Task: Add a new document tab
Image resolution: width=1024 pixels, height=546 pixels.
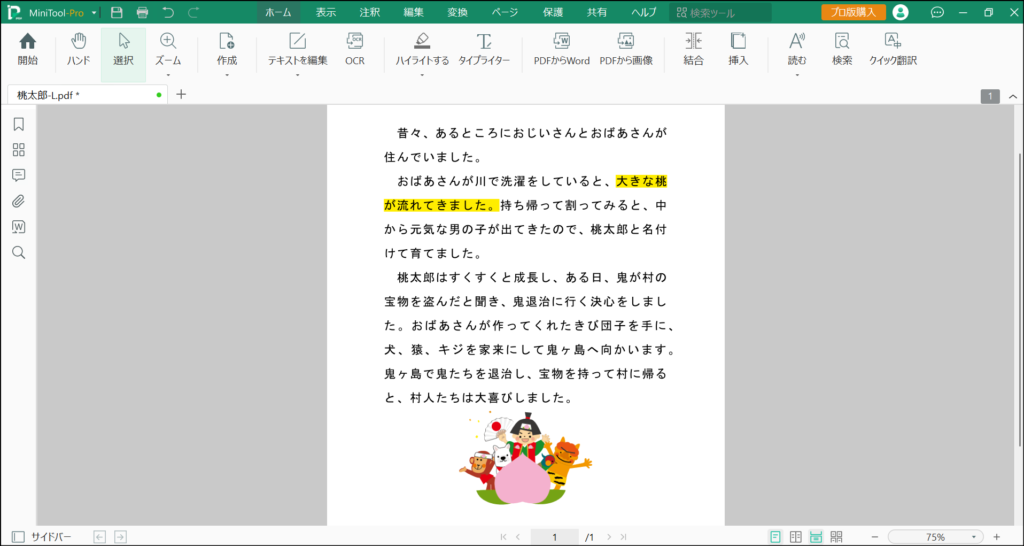Action: point(181,95)
